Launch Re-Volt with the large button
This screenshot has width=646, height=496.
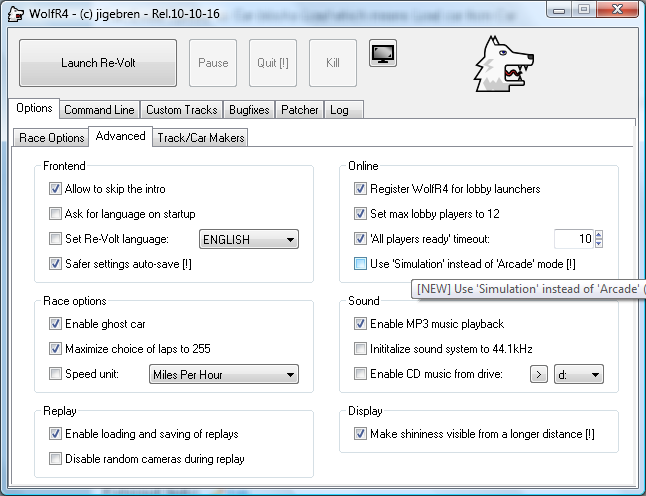pyautogui.click(x=98, y=63)
